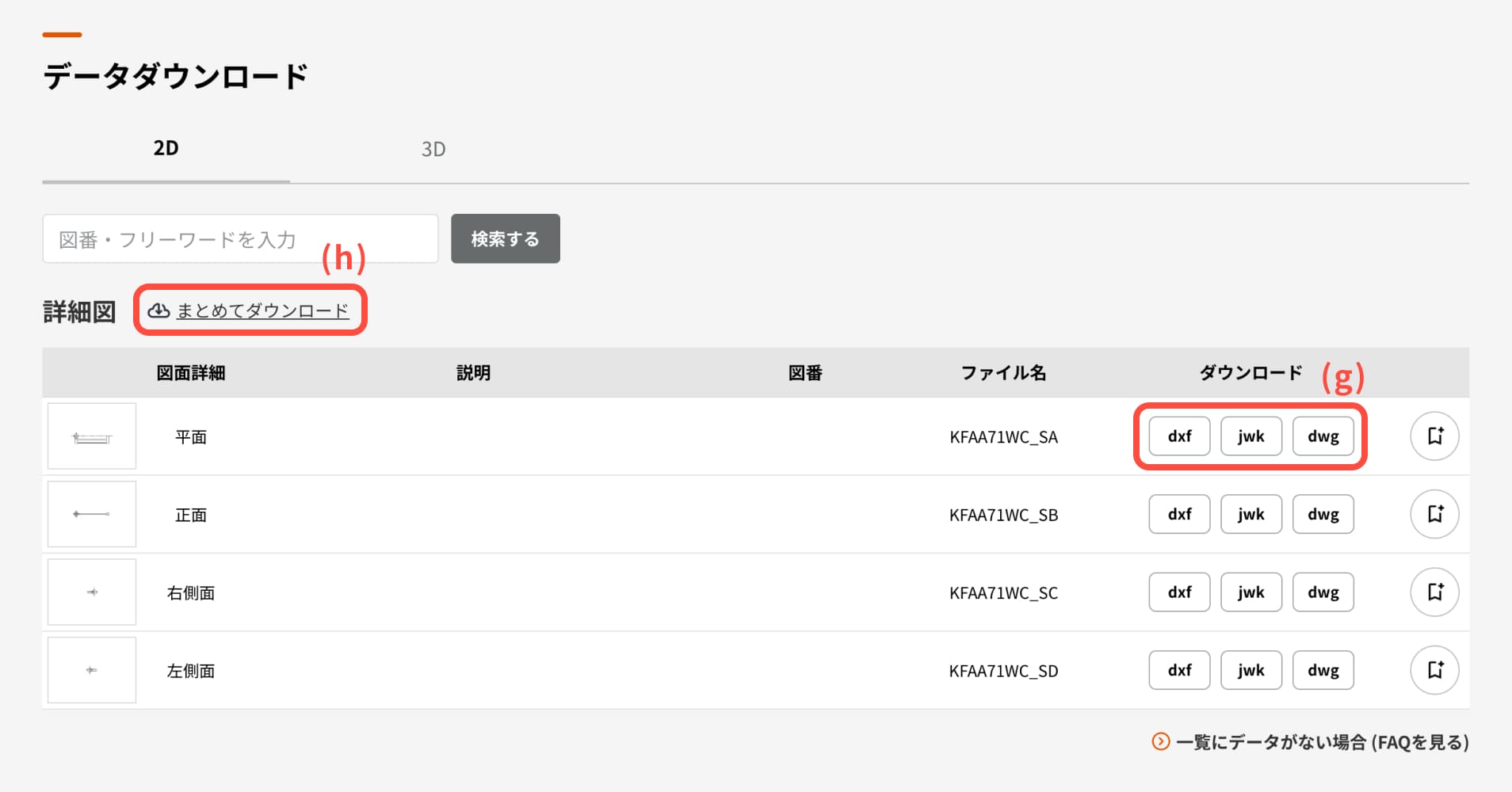The width and height of the screenshot is (1512, 792).
Task: Select the 2D tab
Action: click(x=166, y=149)
